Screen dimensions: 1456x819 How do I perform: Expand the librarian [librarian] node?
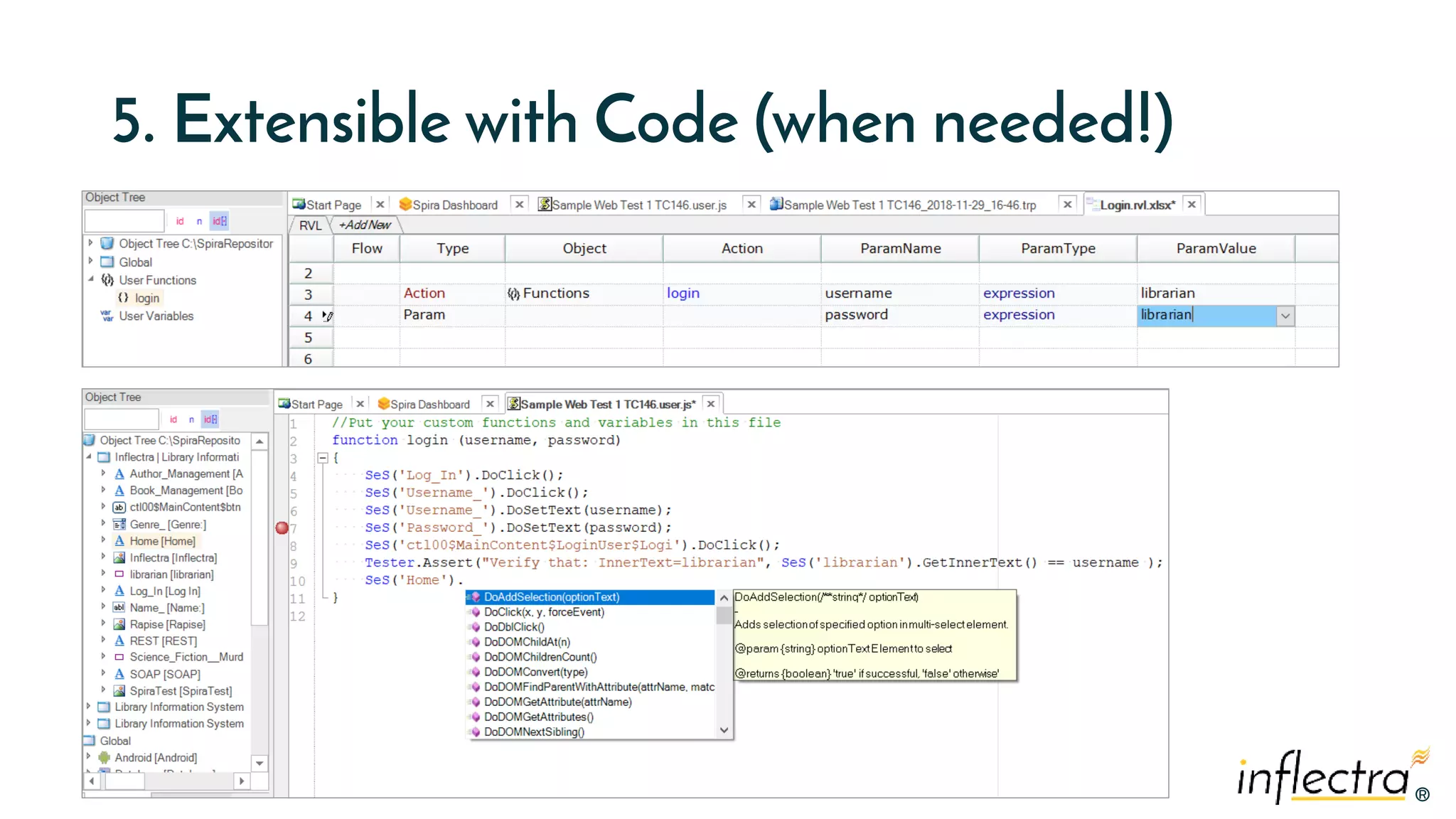pos(103,574)
